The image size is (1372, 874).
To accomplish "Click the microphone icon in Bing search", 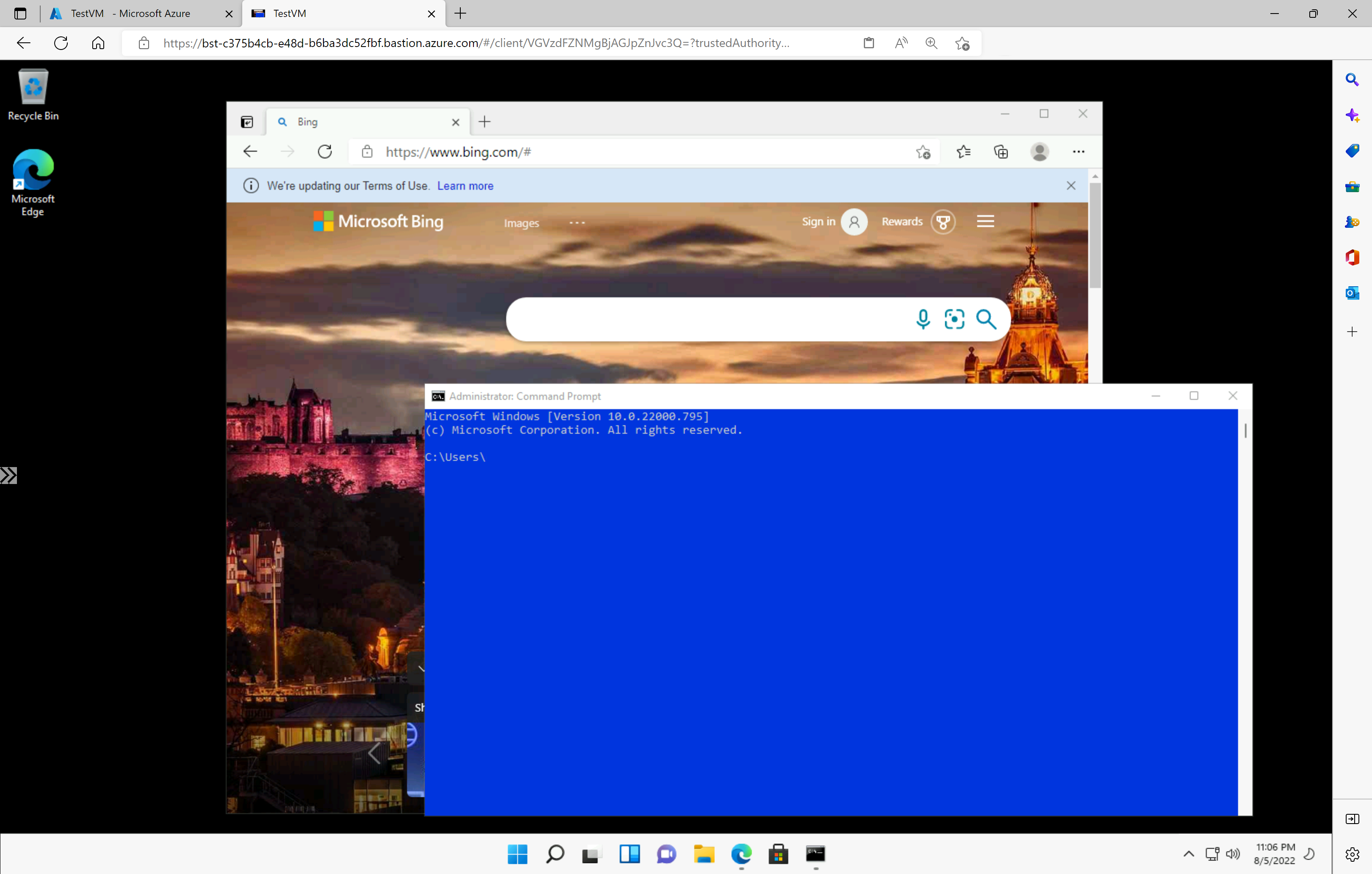I will tap(922, 319).
